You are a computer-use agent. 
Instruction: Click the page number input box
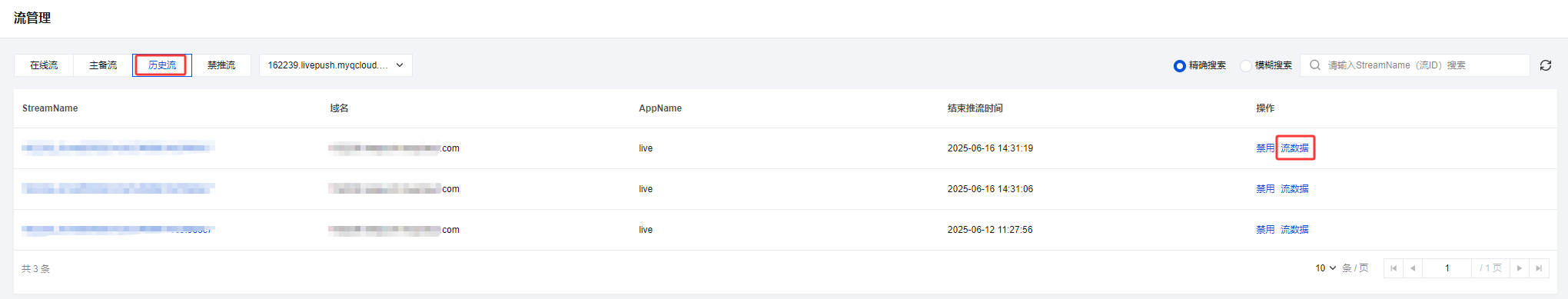click(1447, 268)
